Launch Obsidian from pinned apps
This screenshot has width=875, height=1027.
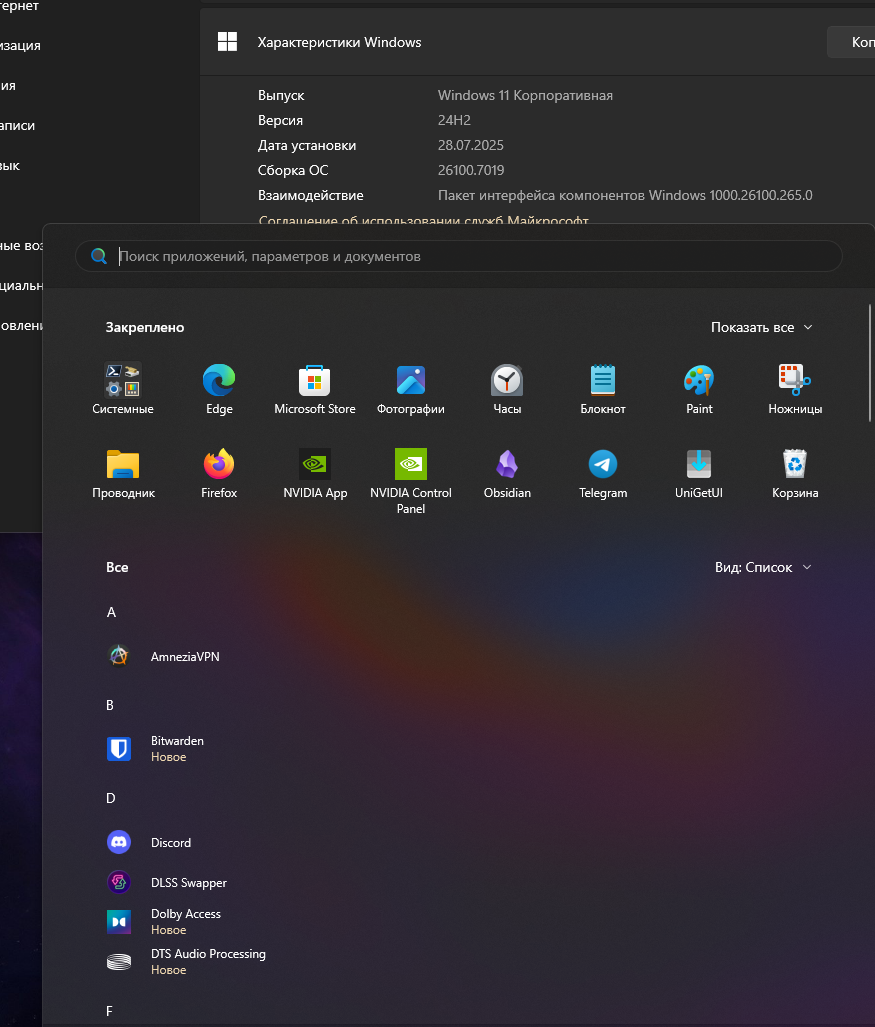click(x=507, y=474)
